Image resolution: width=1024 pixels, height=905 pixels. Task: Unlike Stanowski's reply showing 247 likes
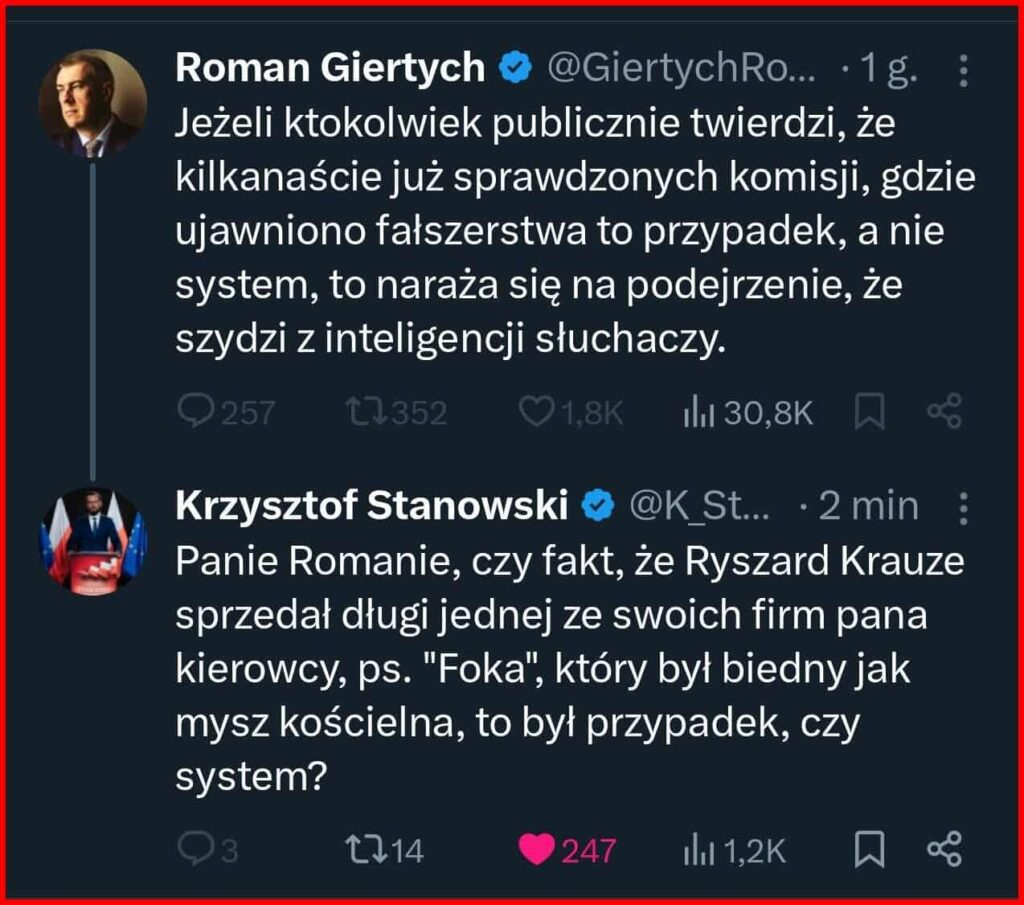point(540,850)
